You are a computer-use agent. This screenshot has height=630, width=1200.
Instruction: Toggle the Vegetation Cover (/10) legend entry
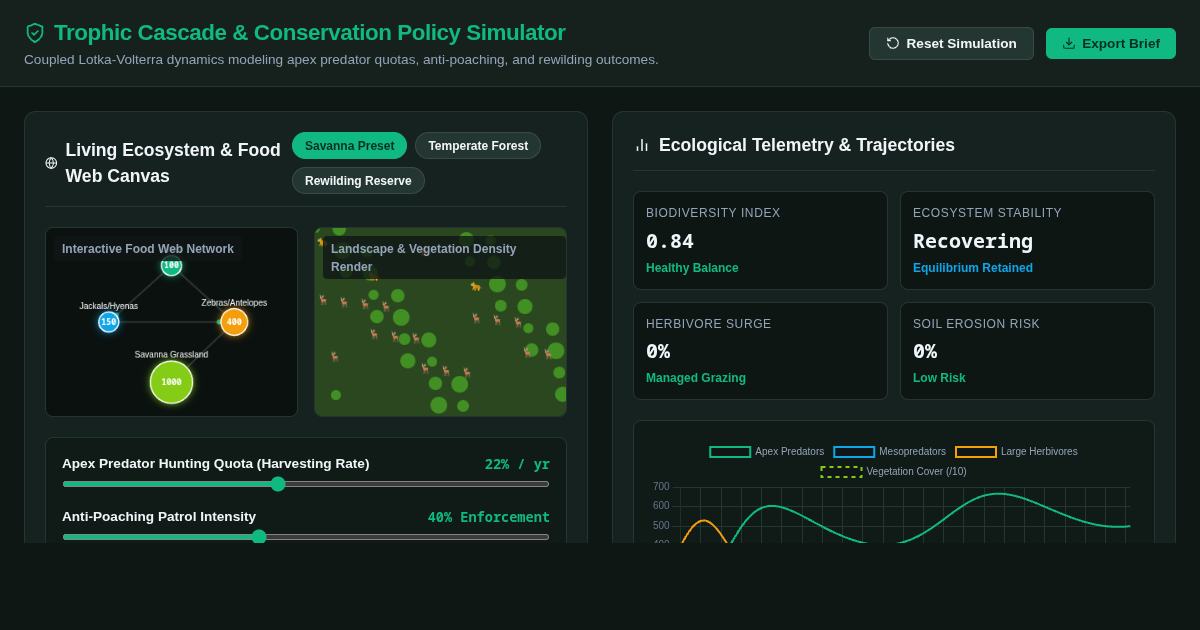pyautogui.click(x=894, y=472)
